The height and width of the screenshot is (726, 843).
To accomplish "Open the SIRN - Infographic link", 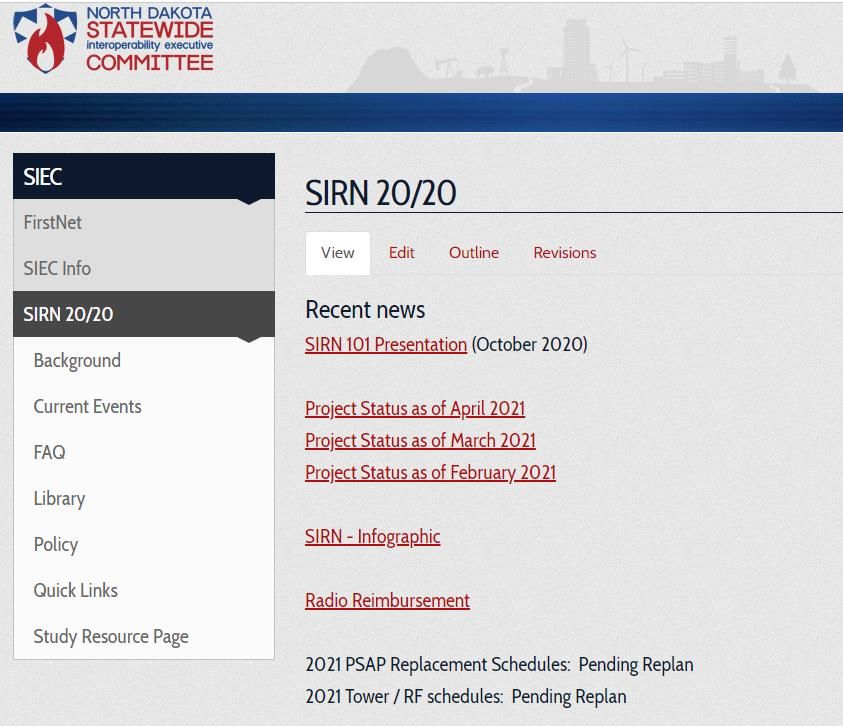I will [372, 537].
